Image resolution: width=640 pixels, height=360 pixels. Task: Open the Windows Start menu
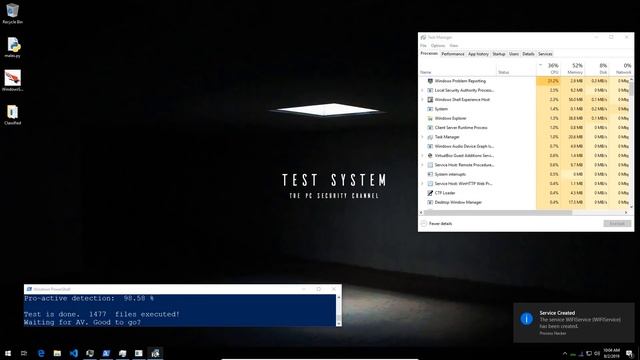pos(8,353)
